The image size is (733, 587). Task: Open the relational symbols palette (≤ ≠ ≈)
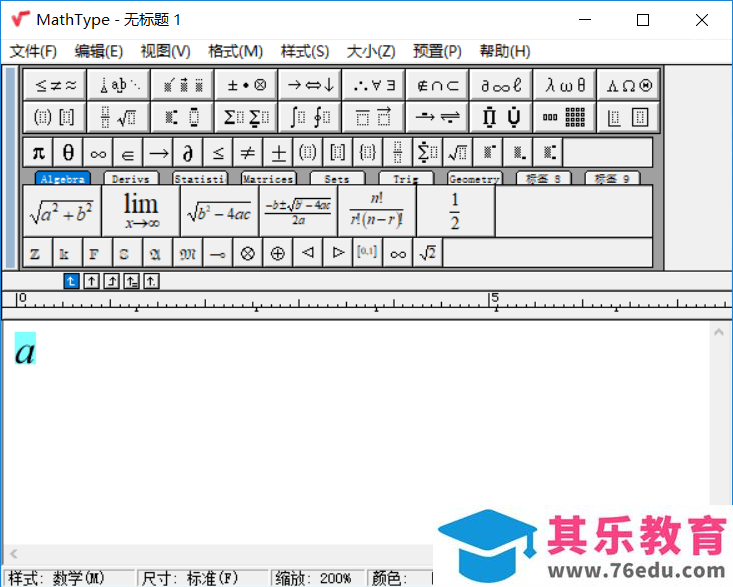pyautogui.click(x=55, y=85)
